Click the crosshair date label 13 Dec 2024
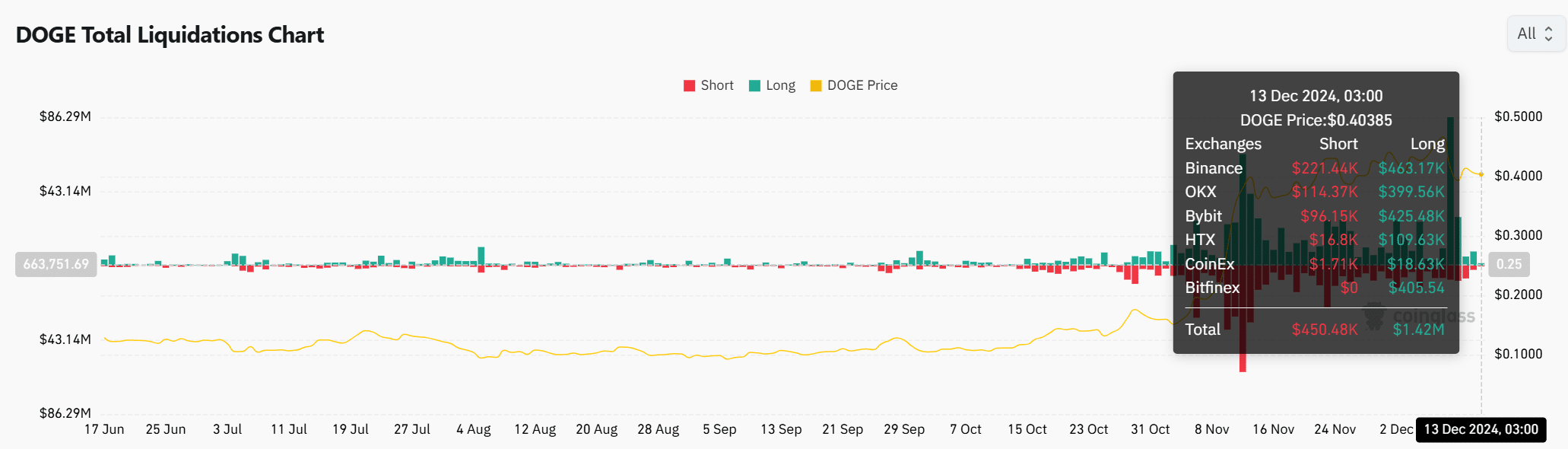 point(1481,429)
